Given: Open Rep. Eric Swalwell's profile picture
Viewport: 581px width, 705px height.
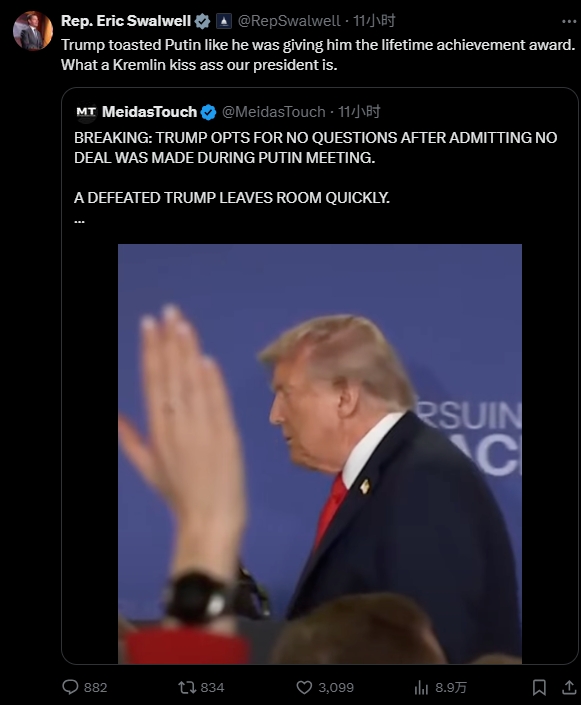Looking at the screenshot, I should (x=33, y=31).
